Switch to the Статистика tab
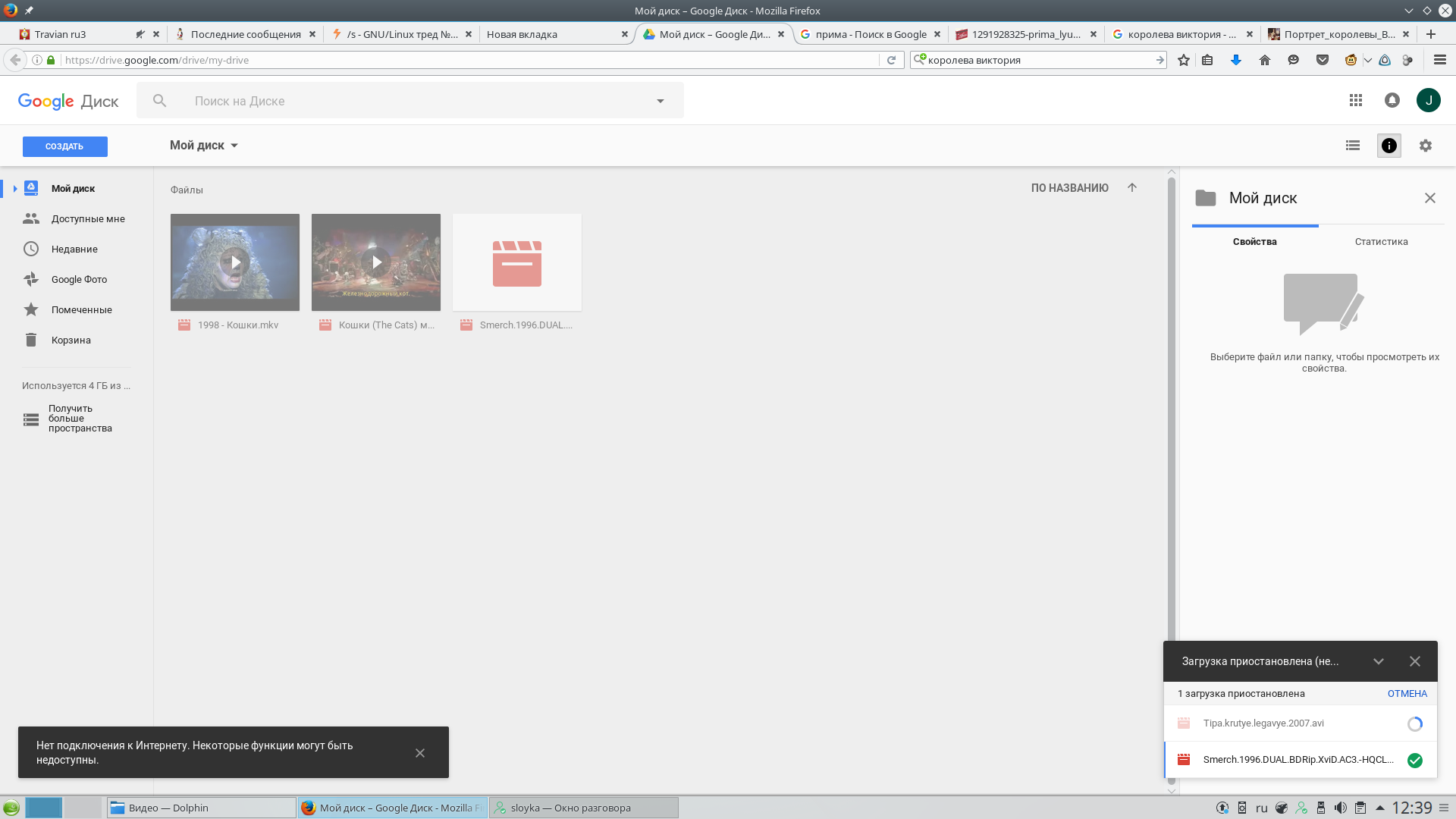Viewport: 1456px width, 819px height. pyautogui.click(x=1382, y=242)
